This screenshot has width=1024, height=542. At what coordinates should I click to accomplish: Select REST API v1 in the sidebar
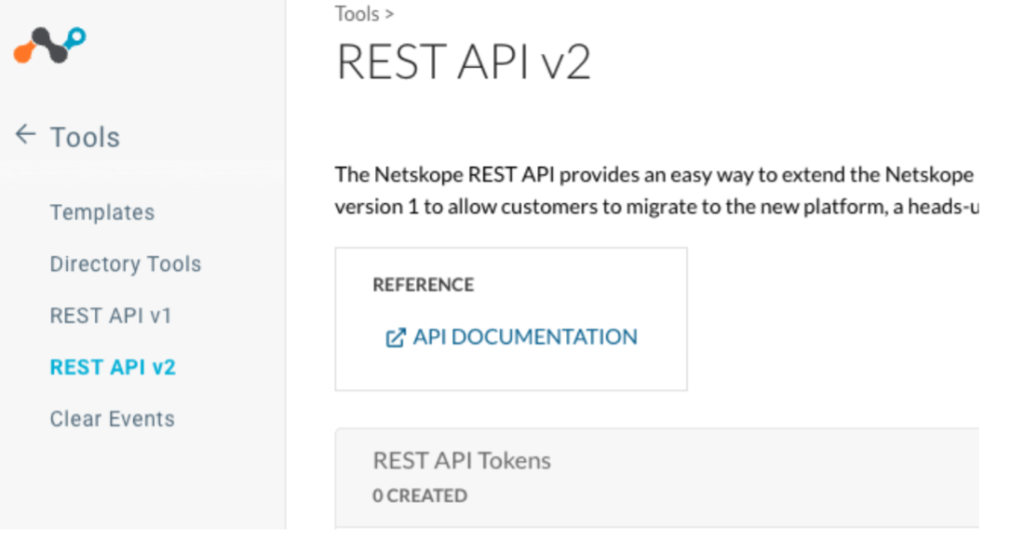coord(111,315)
